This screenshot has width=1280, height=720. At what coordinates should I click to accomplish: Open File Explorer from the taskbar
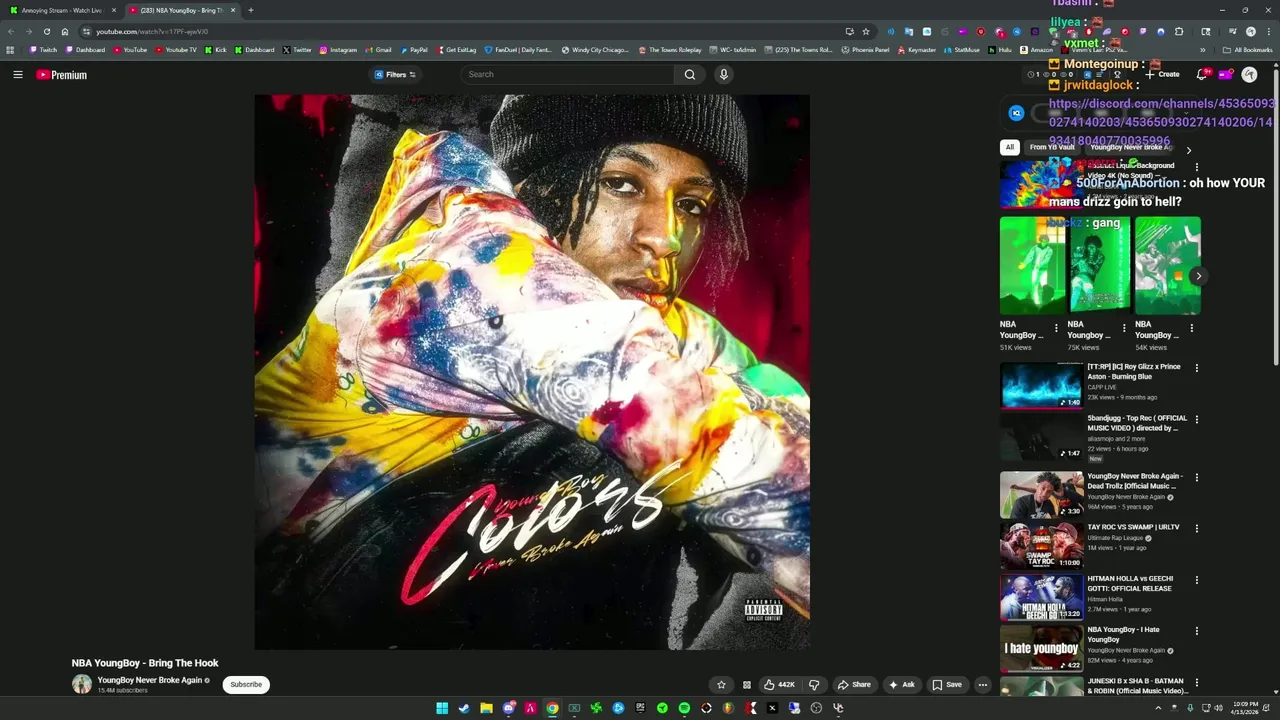pyautogui.click(x=486, y=708)
